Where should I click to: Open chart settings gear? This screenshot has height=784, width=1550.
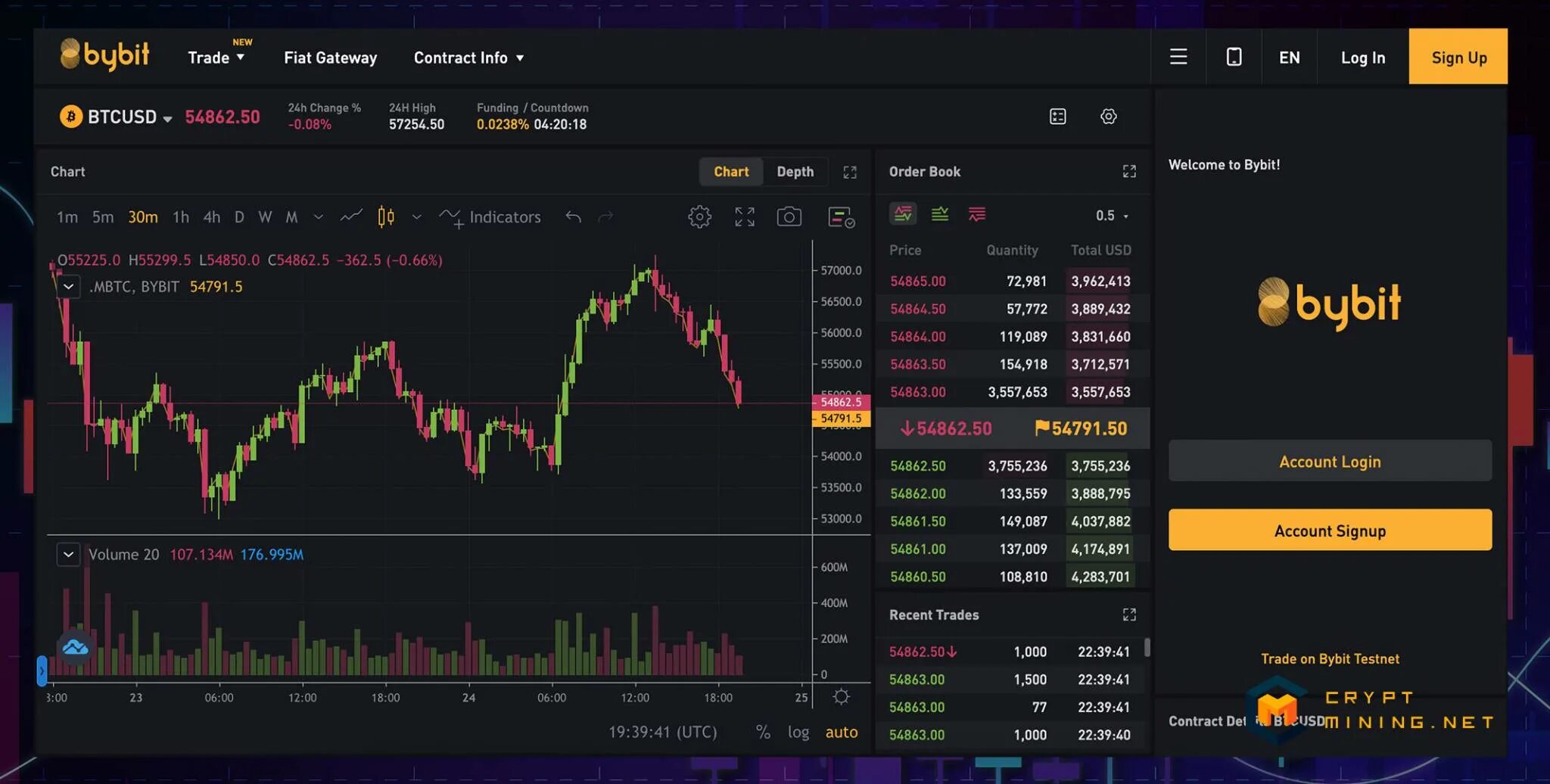(699, 217)
